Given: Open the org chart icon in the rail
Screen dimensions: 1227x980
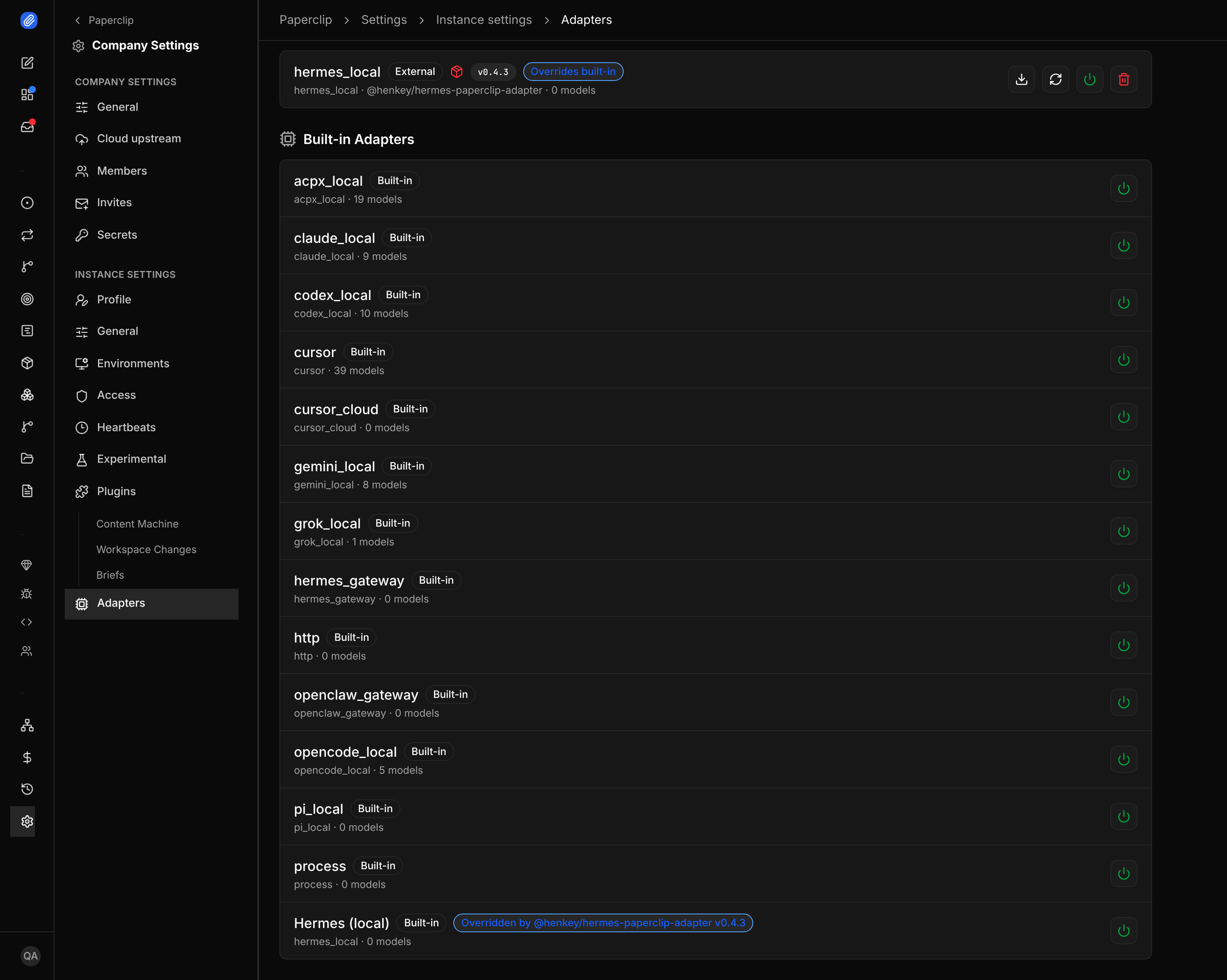Looking at the screenshot, I should [x=27, y=725].
